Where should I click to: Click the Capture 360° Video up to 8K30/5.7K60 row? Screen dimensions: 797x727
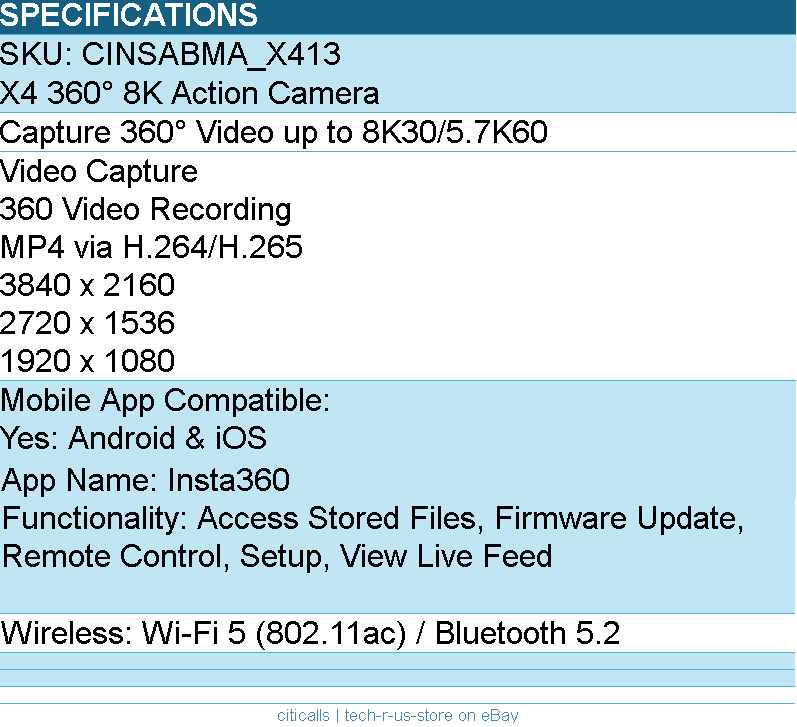click(x=398, y=132)
